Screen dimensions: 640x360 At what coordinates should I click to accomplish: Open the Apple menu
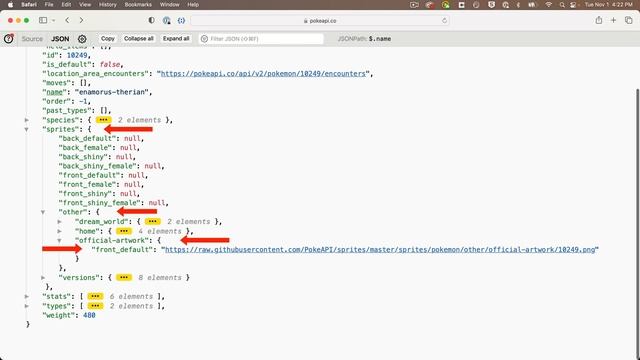pyautogui.click(x=11, y=4)
